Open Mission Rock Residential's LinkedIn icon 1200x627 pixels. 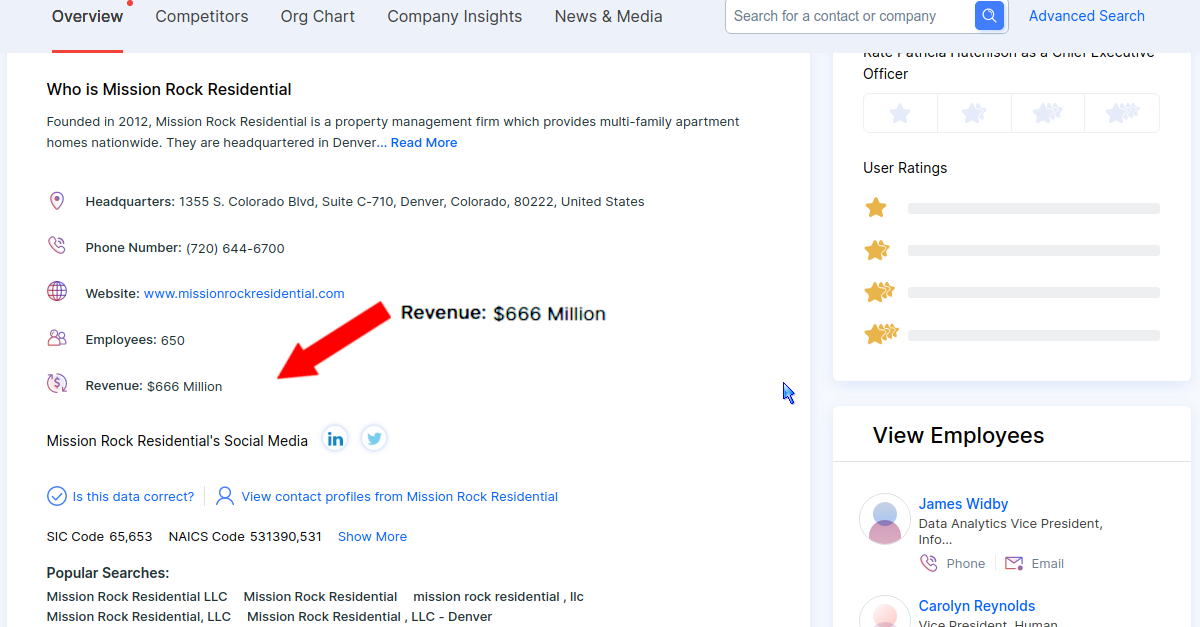tap(335, 439)
